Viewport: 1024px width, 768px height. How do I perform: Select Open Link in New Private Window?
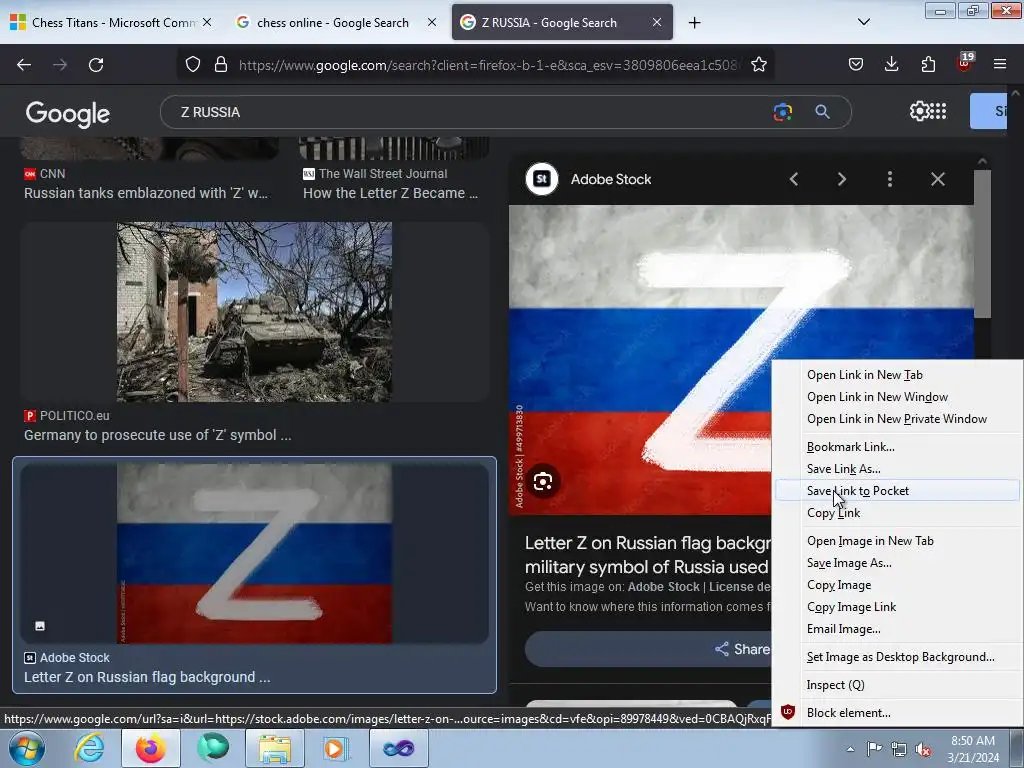(x=897, y=419)
